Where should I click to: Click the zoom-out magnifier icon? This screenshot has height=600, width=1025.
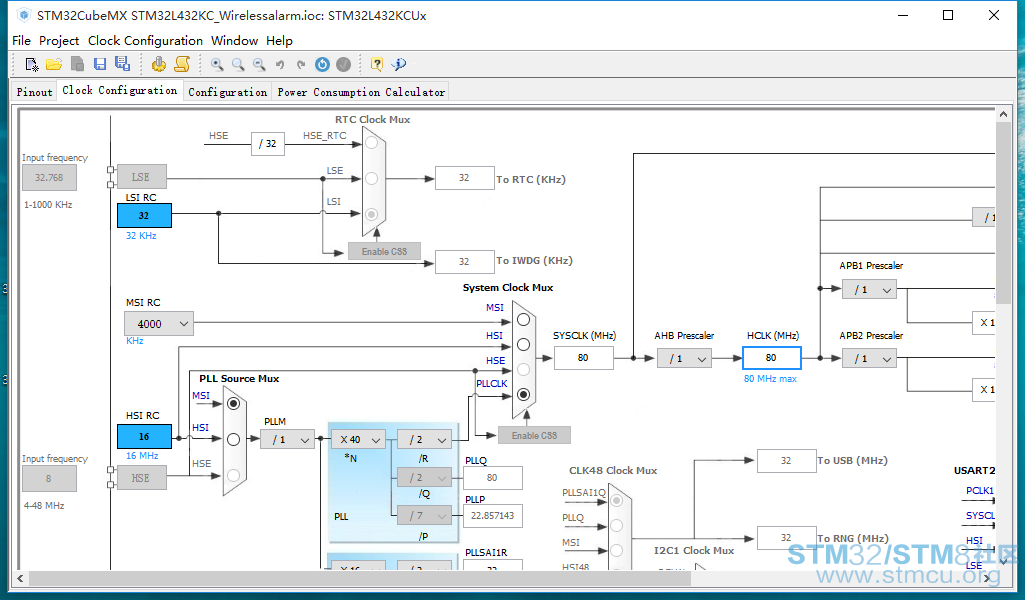click(x=260, y=64)
